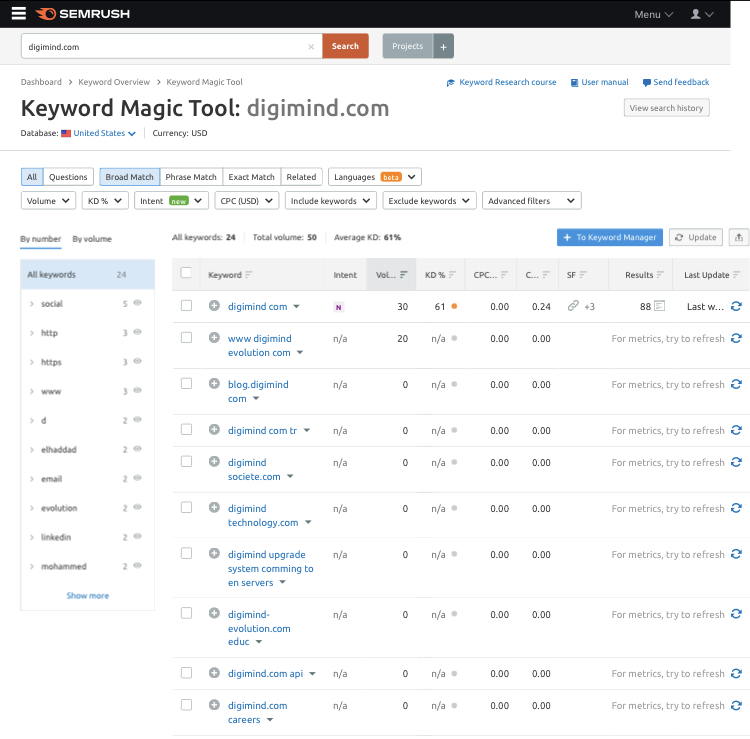Add blog.digimind com with plus icon
This screenshot has height=739, width=750.
tap(214, 384)
